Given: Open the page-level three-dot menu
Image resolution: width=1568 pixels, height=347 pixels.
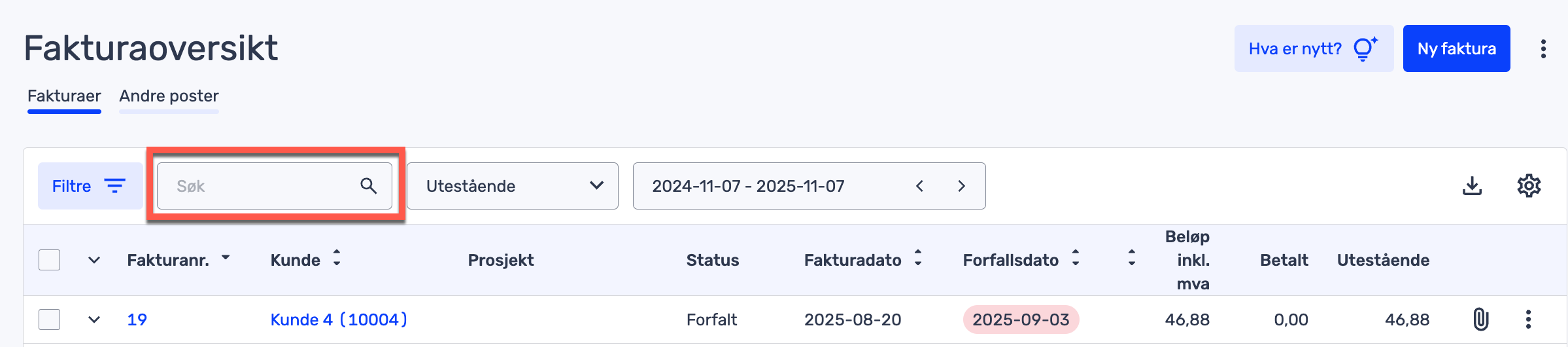Looking at the screenshot, I should click(1543, 49).
